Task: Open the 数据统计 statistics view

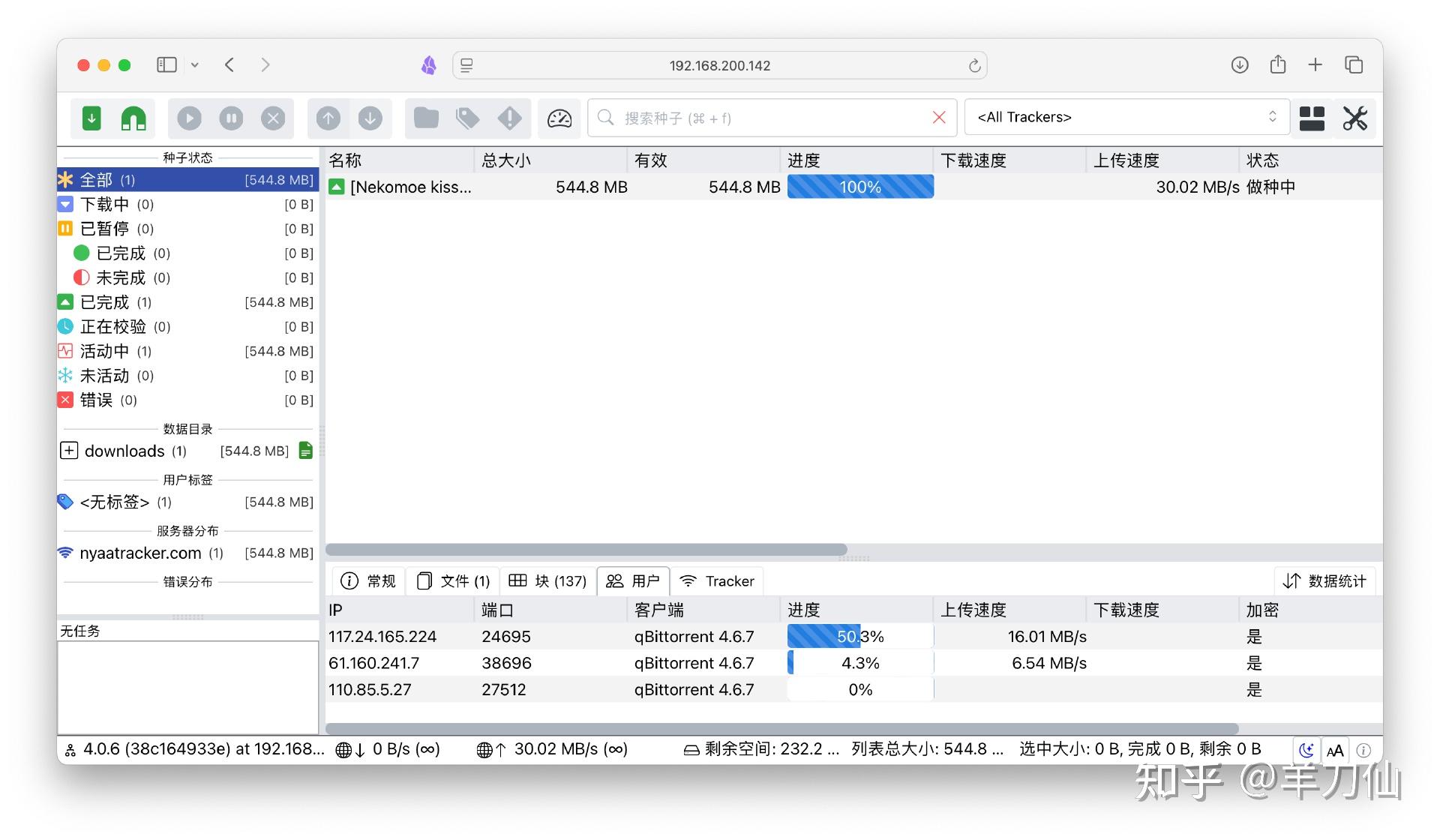Action: tap(1325, 580)
